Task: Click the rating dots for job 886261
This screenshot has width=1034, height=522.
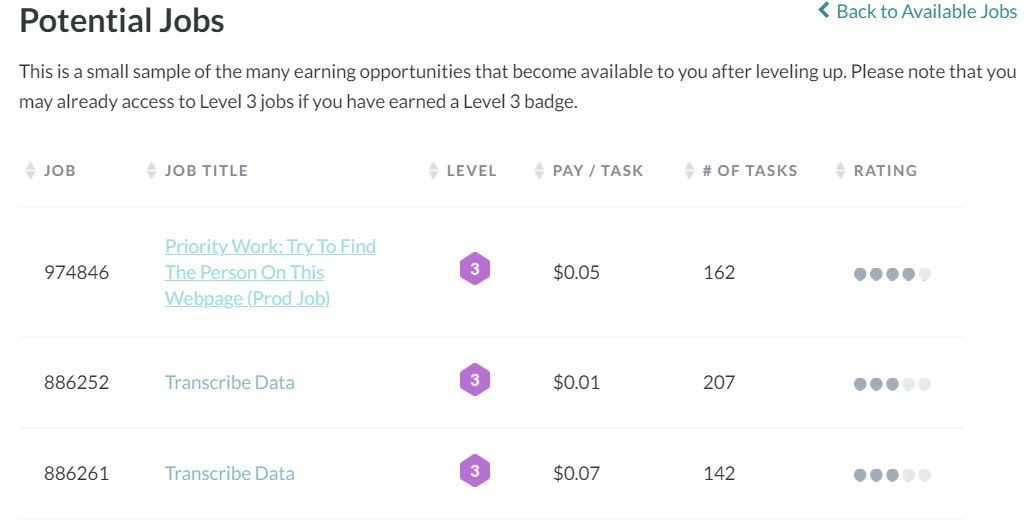Action: click(x=892, y=475)
